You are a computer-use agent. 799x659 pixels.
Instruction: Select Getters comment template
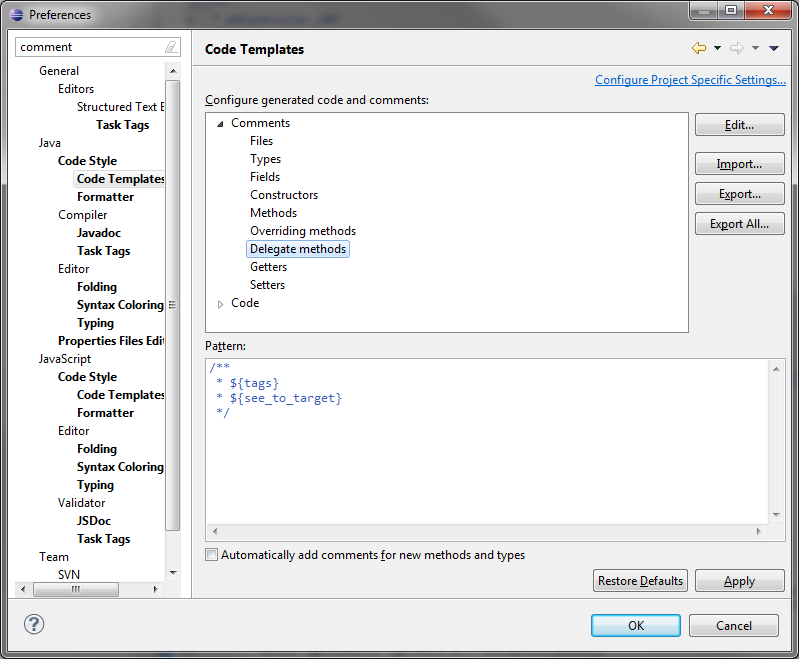269,267
